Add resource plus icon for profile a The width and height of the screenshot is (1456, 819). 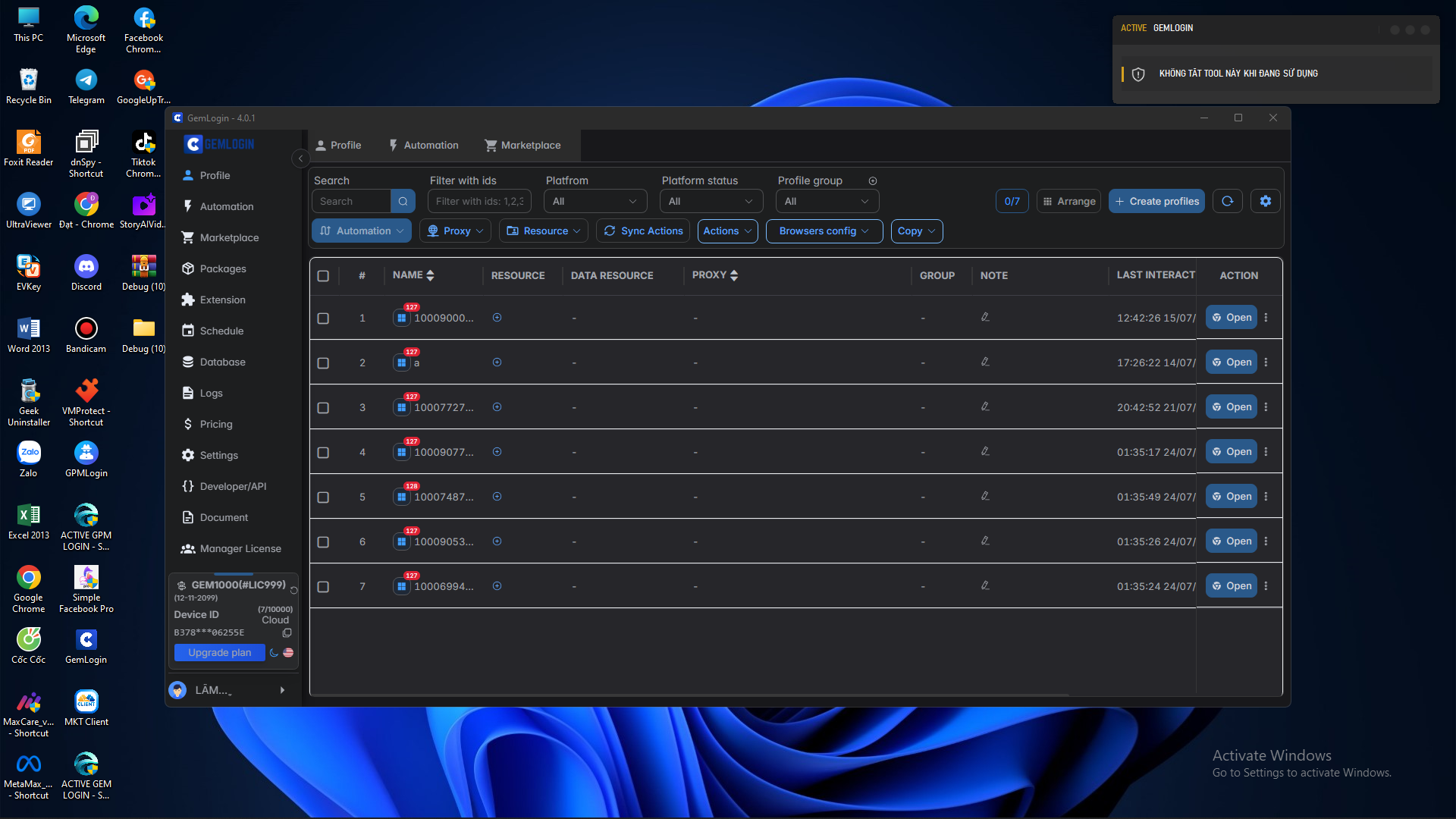pos(497,362)
